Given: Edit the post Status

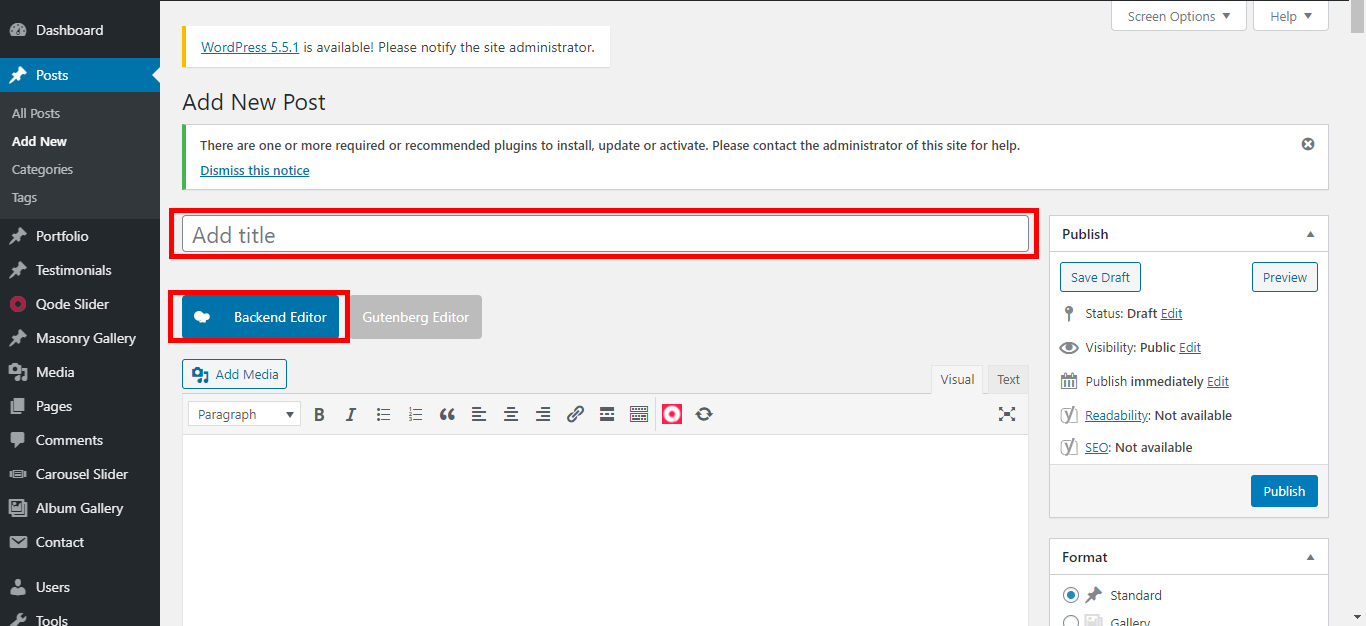Looking at the screenshot, I should (x=1171, y=313).
